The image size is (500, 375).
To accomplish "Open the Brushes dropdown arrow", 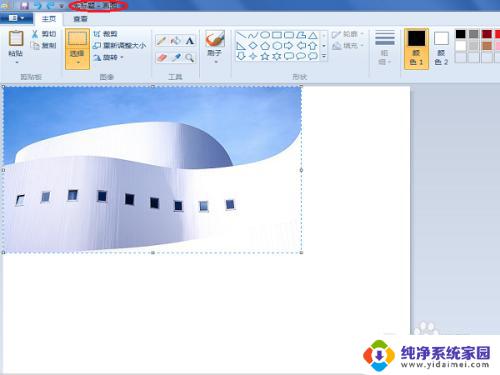I will tap(215, 62).
